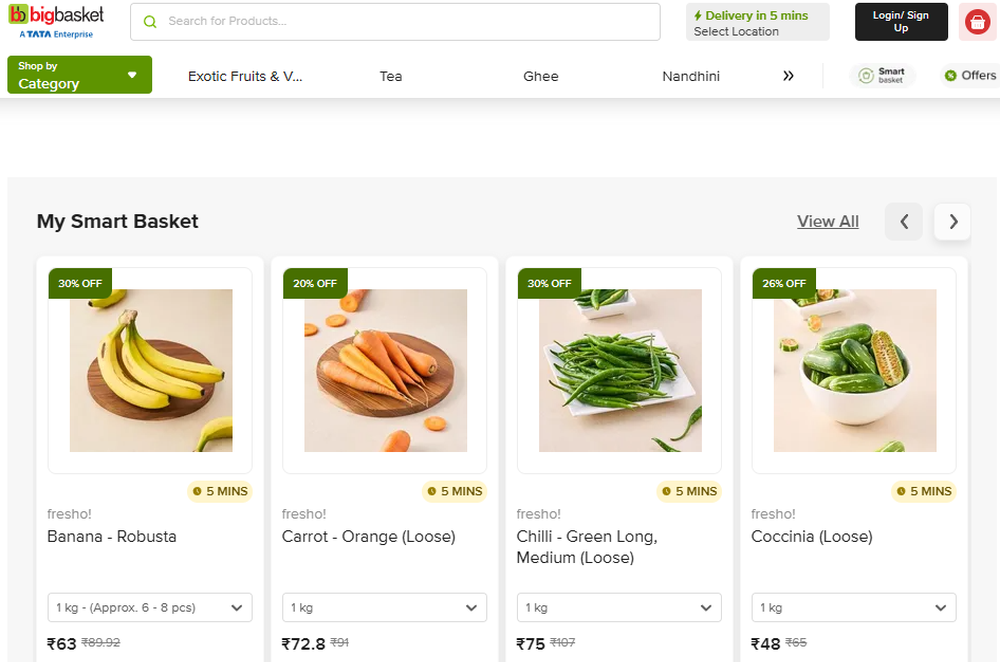1000x662 pixels.
Task: Expand the Shop by Category dropdown
Action: [x=79, y=74]
